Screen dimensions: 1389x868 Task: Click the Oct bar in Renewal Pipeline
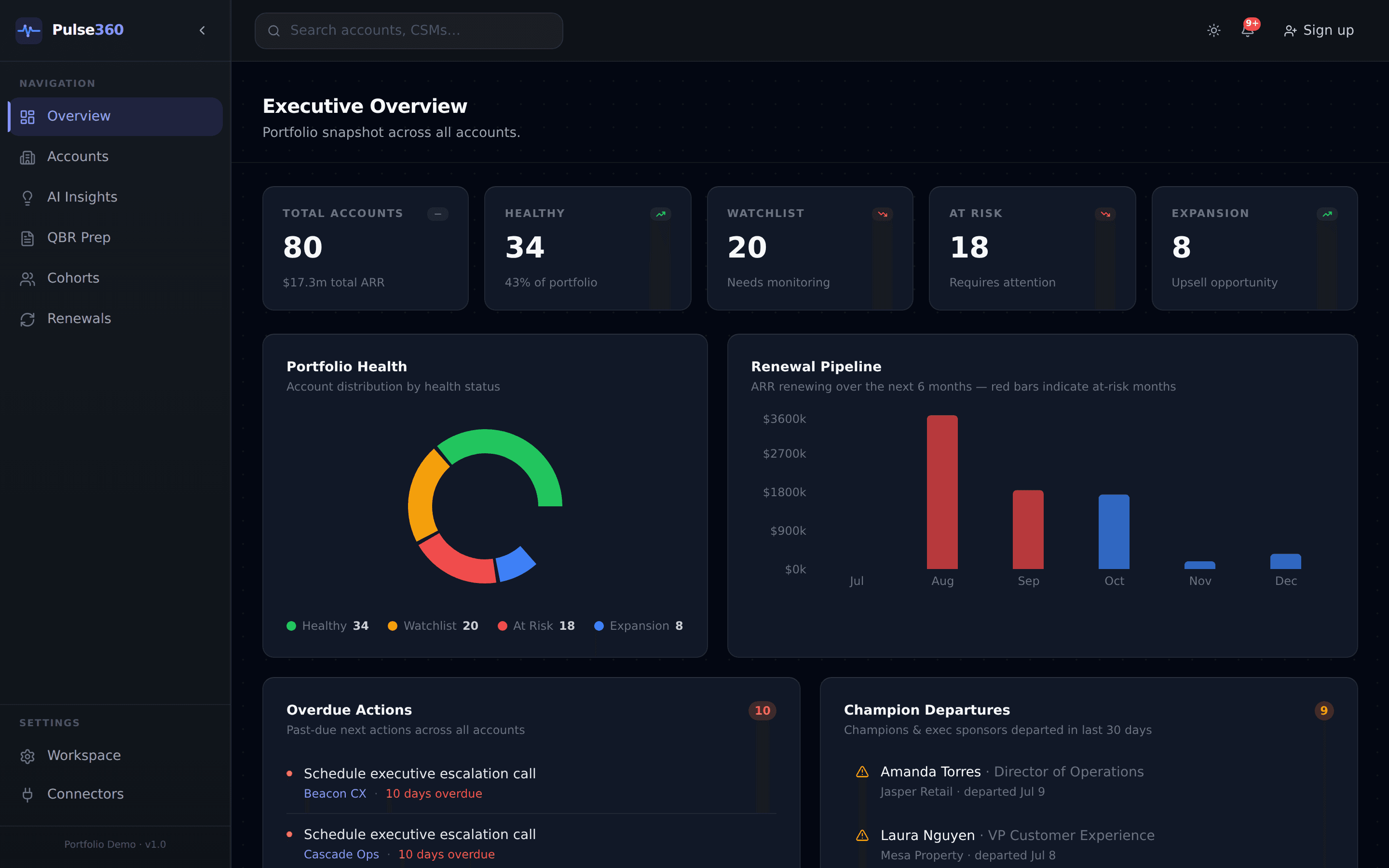(x=1114, y=531)
